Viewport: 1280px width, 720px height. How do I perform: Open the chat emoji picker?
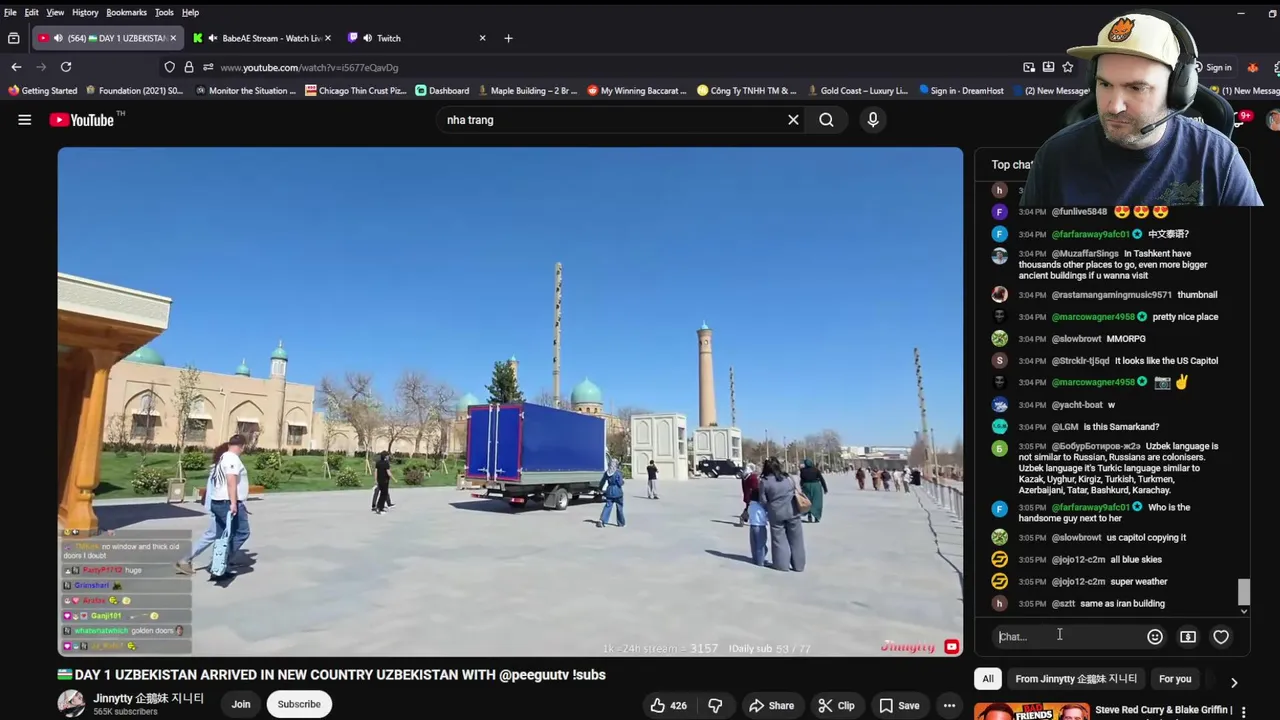[x=1155, y=637]
